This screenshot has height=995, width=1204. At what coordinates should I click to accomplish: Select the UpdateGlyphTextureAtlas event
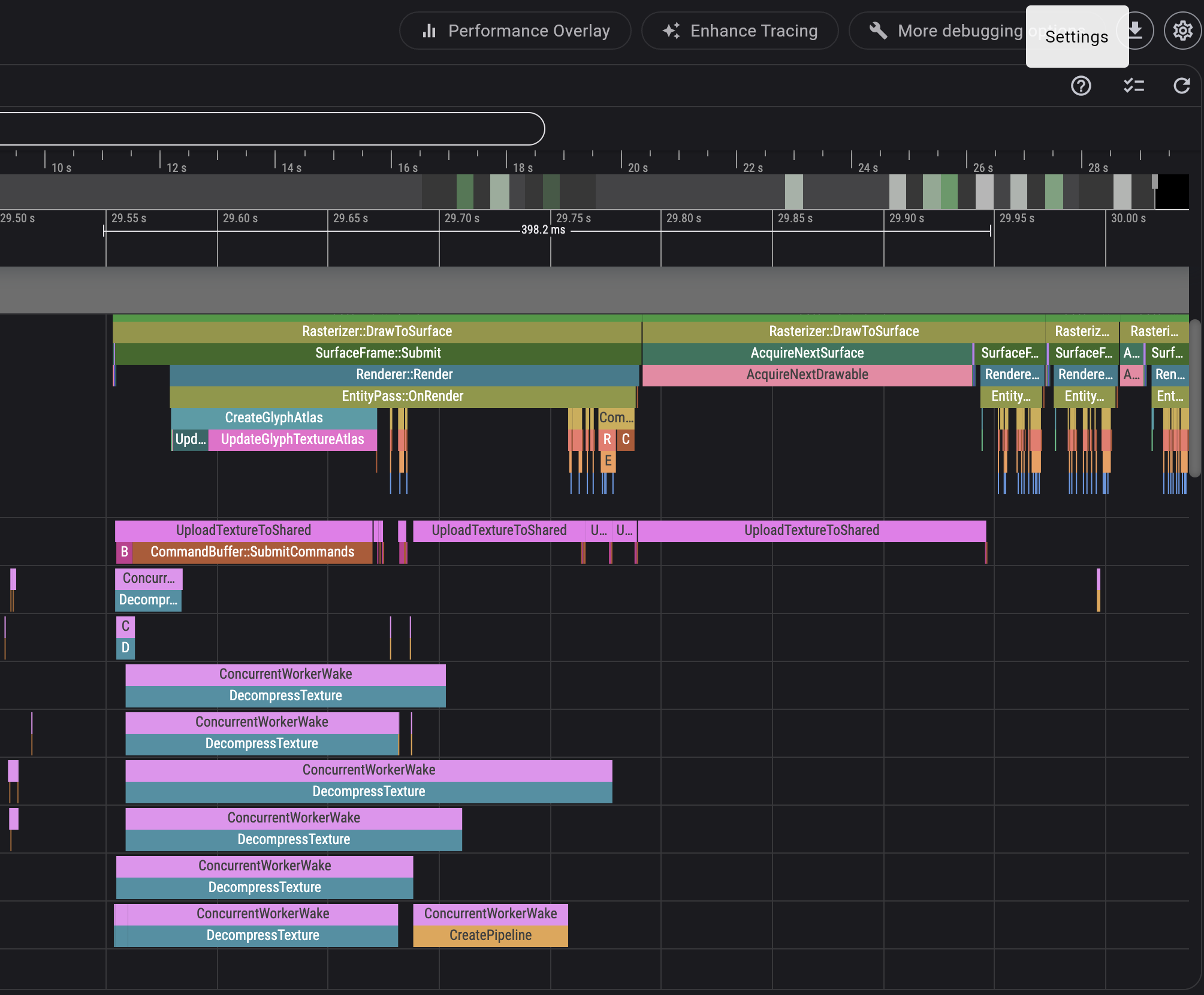click(292, 439)
